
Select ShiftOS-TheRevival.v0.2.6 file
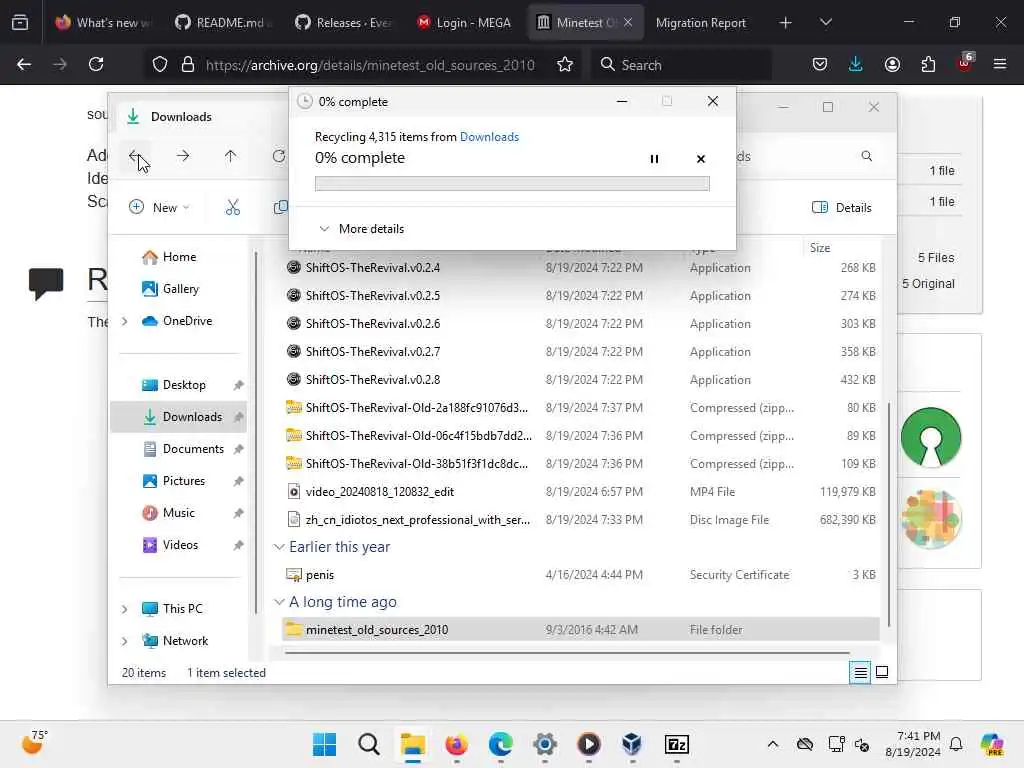[581, 324]
